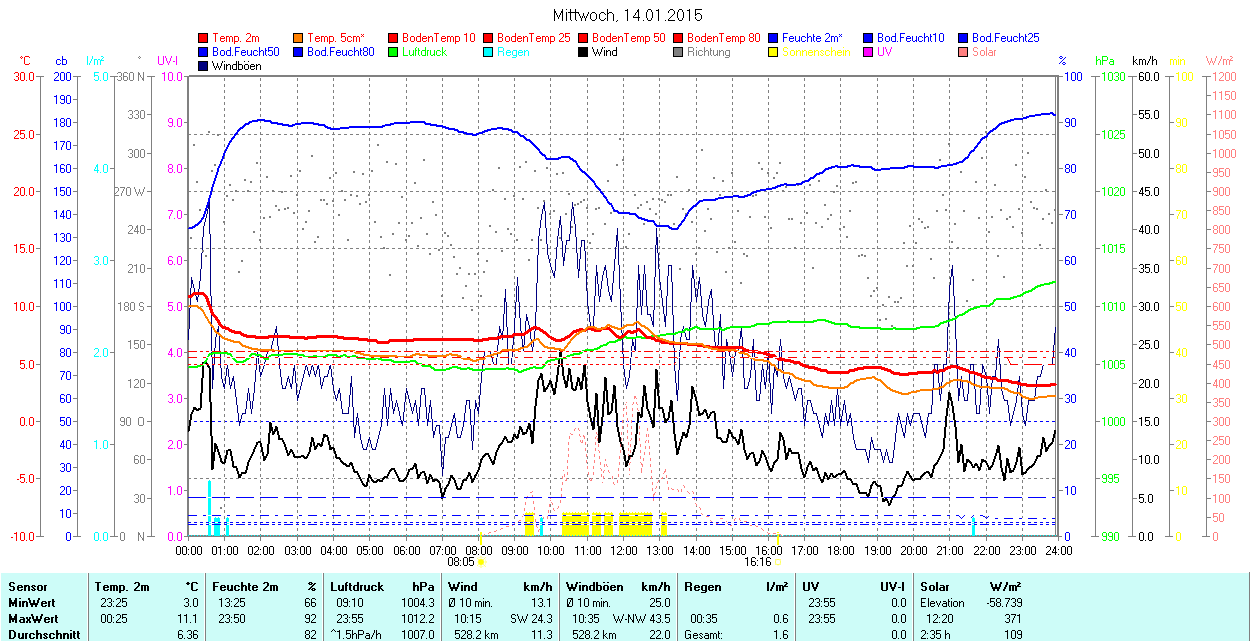Select the Luftdruck header in statistics table
Screen dimensions: 1250x641
[357, 587]
